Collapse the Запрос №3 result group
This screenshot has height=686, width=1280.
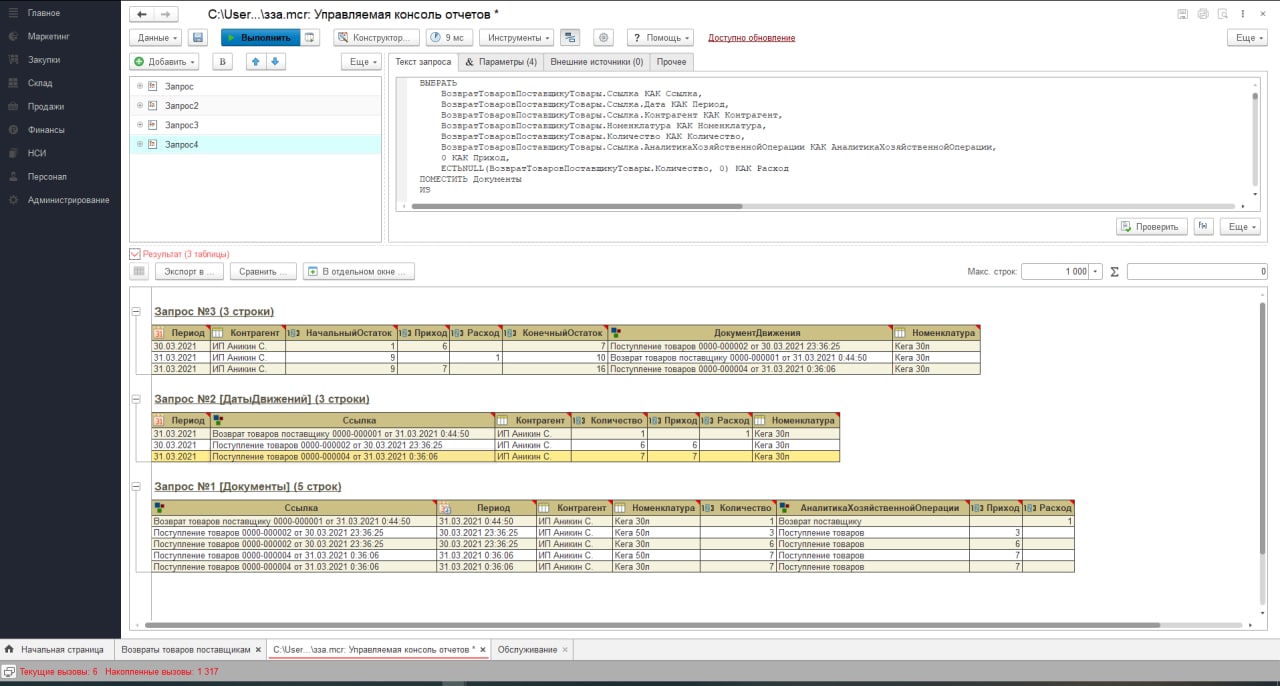pos(136,312)
